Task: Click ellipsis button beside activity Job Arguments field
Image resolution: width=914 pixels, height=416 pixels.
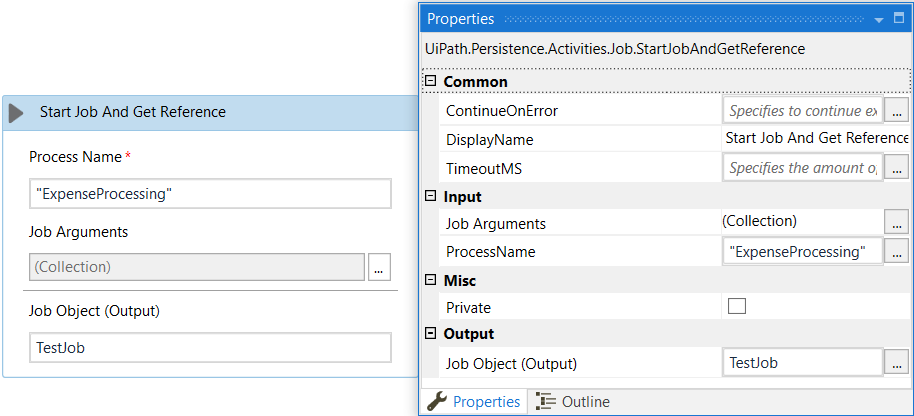Action: 379,267
